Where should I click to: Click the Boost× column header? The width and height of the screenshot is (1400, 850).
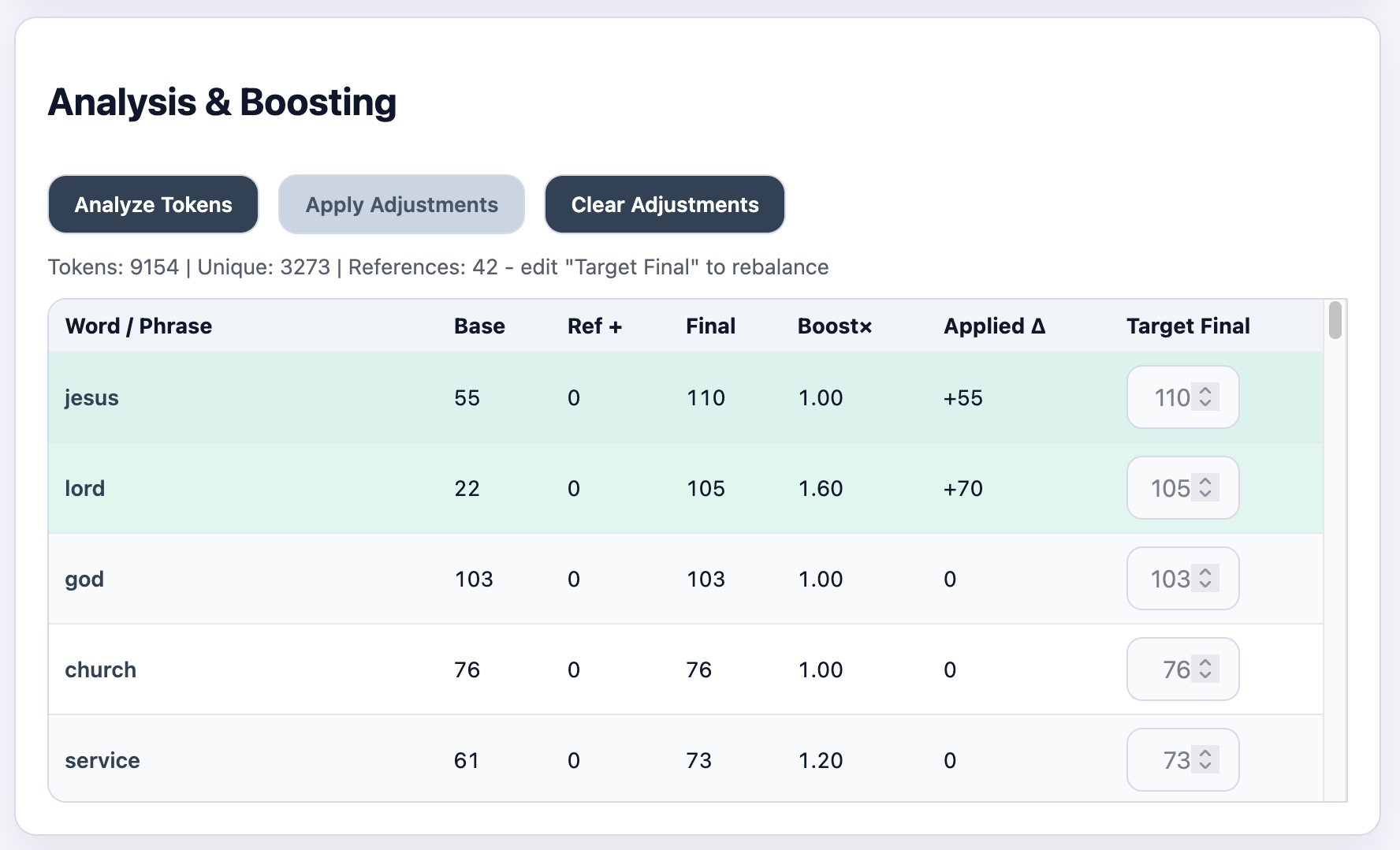(x=834, y=326)
